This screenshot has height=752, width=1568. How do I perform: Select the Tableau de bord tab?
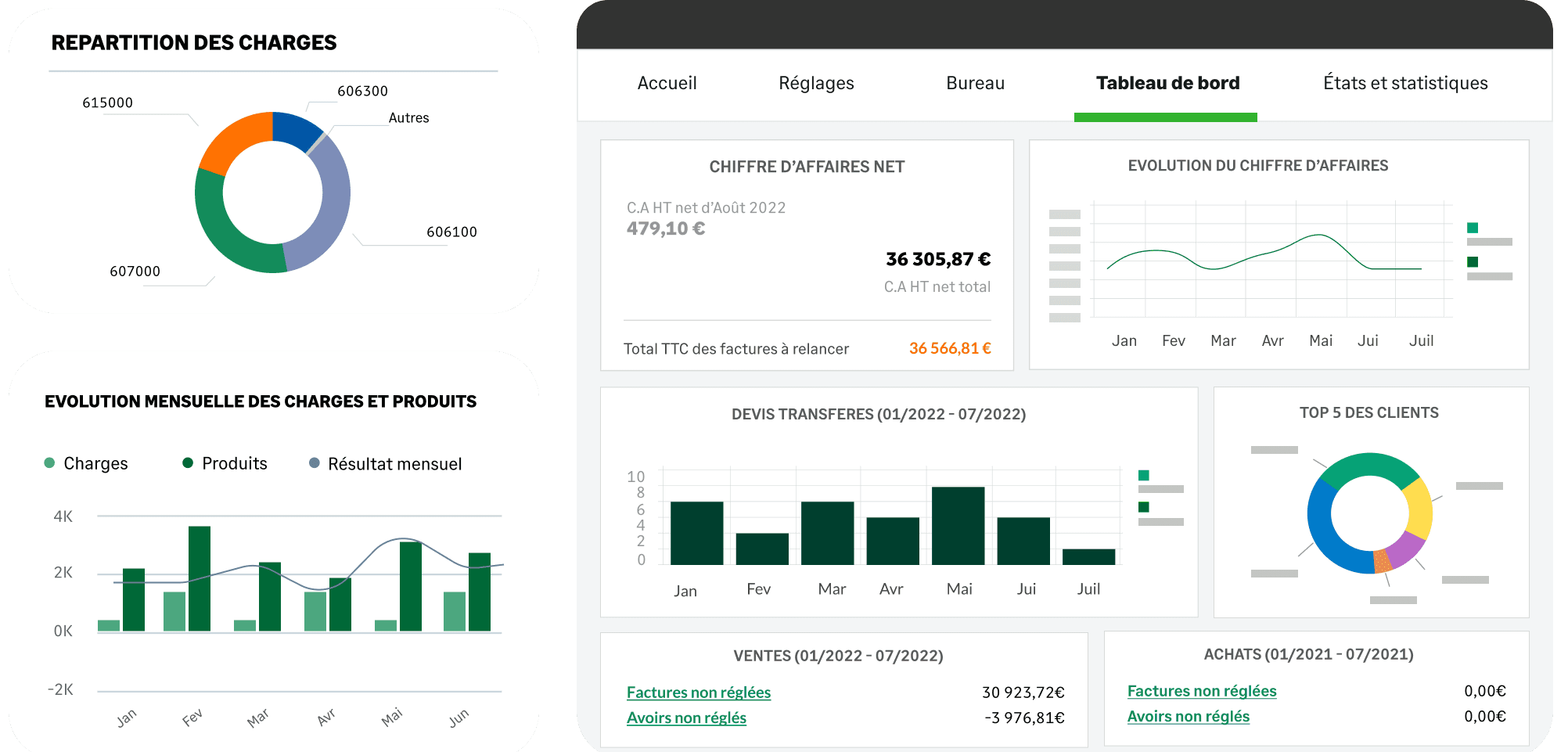pos(1167,83)
